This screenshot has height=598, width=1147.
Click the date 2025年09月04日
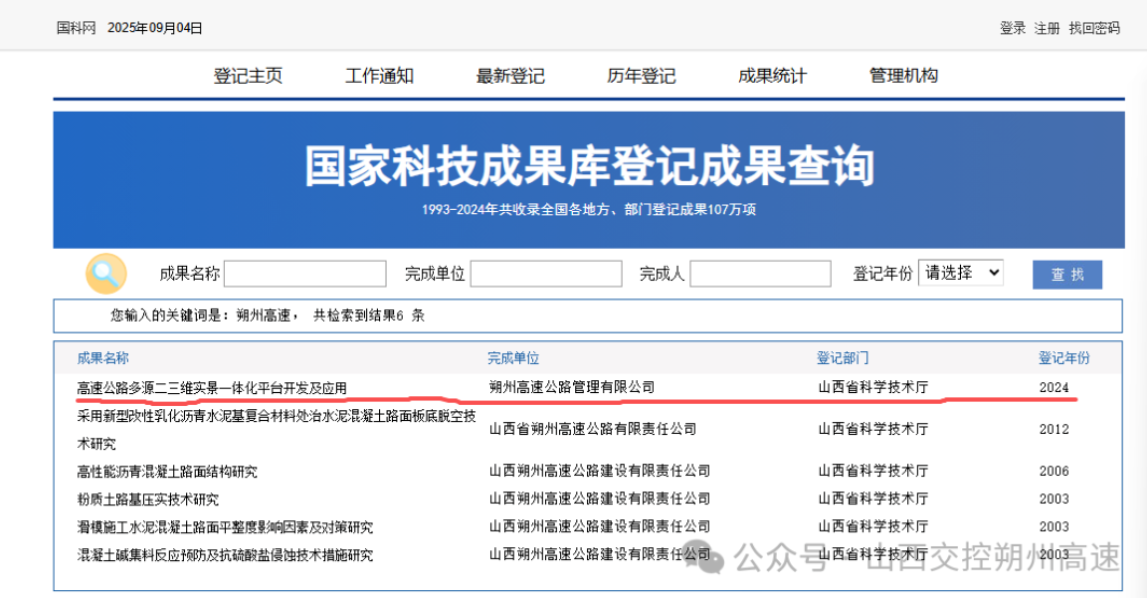(x=155, y=28)
